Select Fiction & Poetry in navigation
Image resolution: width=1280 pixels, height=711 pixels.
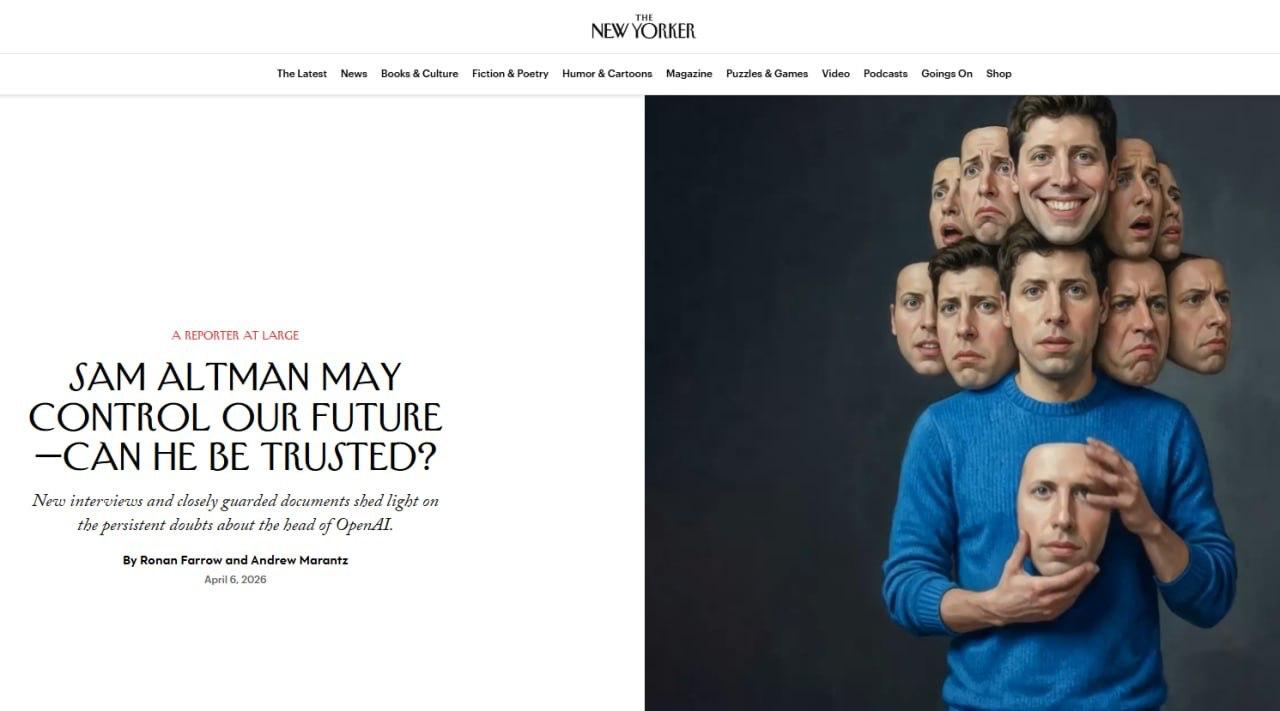[510, 74]
